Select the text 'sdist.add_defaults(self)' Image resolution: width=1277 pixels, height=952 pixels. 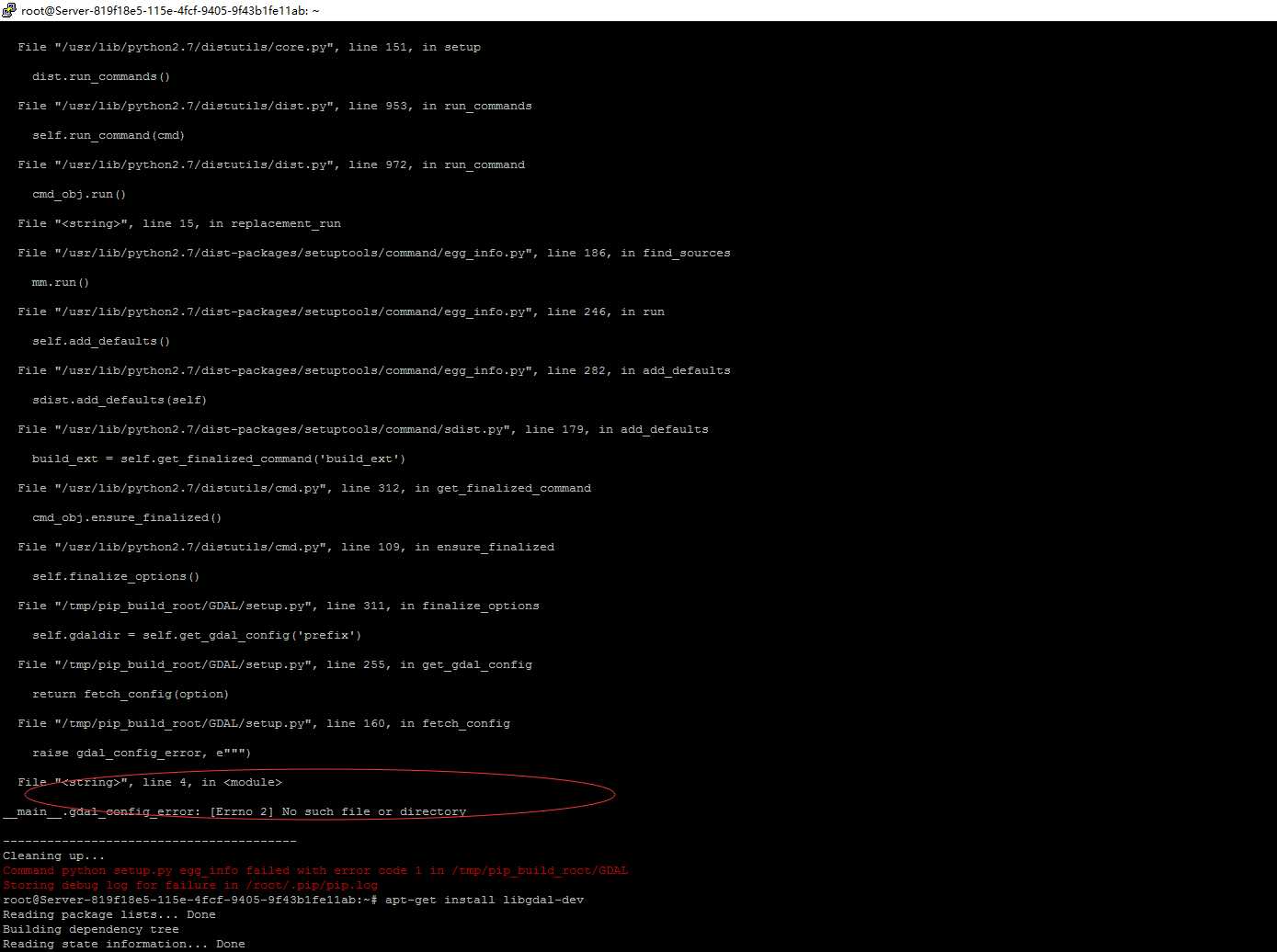(120, 400)
